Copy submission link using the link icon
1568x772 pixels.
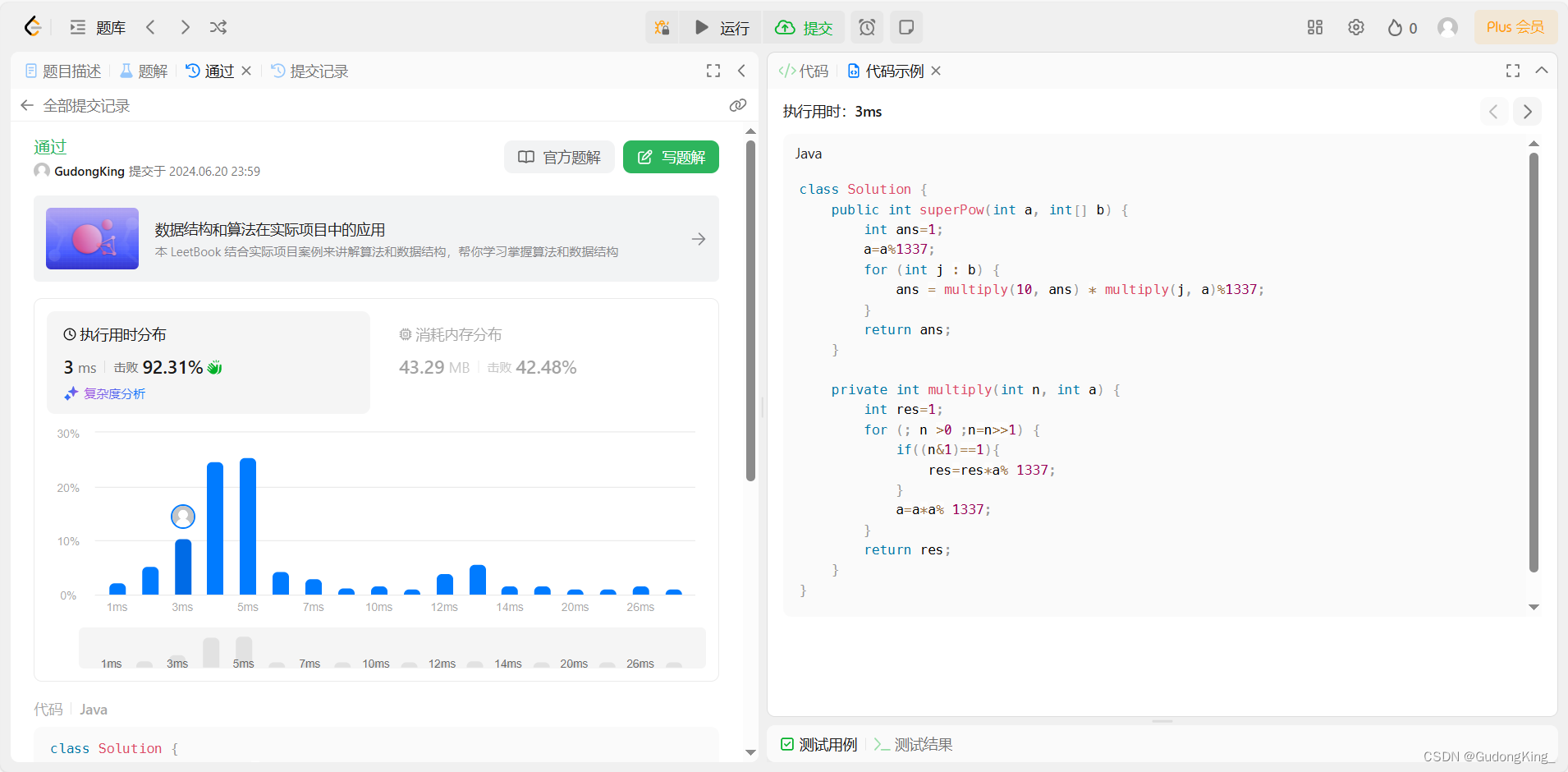[x=738, y=105]
